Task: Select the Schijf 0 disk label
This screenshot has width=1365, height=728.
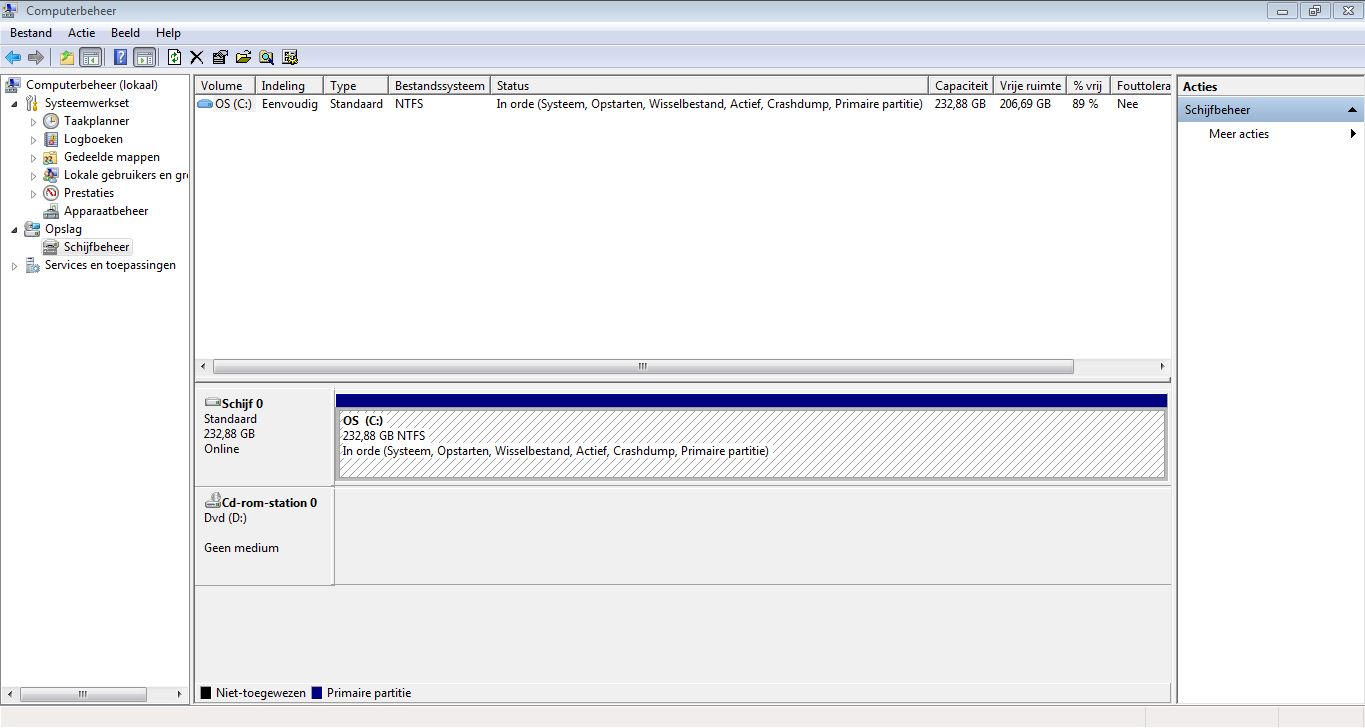Action: coord(264,436)
